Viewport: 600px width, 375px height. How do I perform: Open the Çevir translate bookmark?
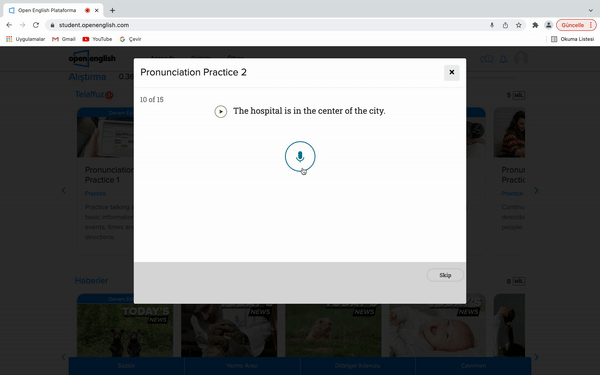point(130,39)
